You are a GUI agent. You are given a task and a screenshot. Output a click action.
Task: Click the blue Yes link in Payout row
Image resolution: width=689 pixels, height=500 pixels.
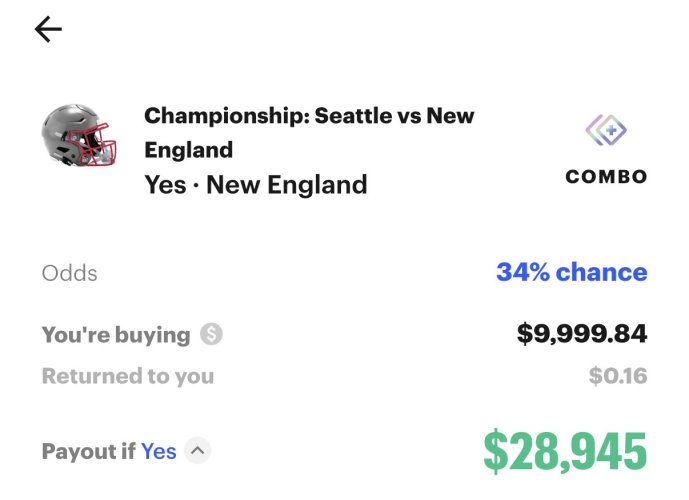[159, 451]
